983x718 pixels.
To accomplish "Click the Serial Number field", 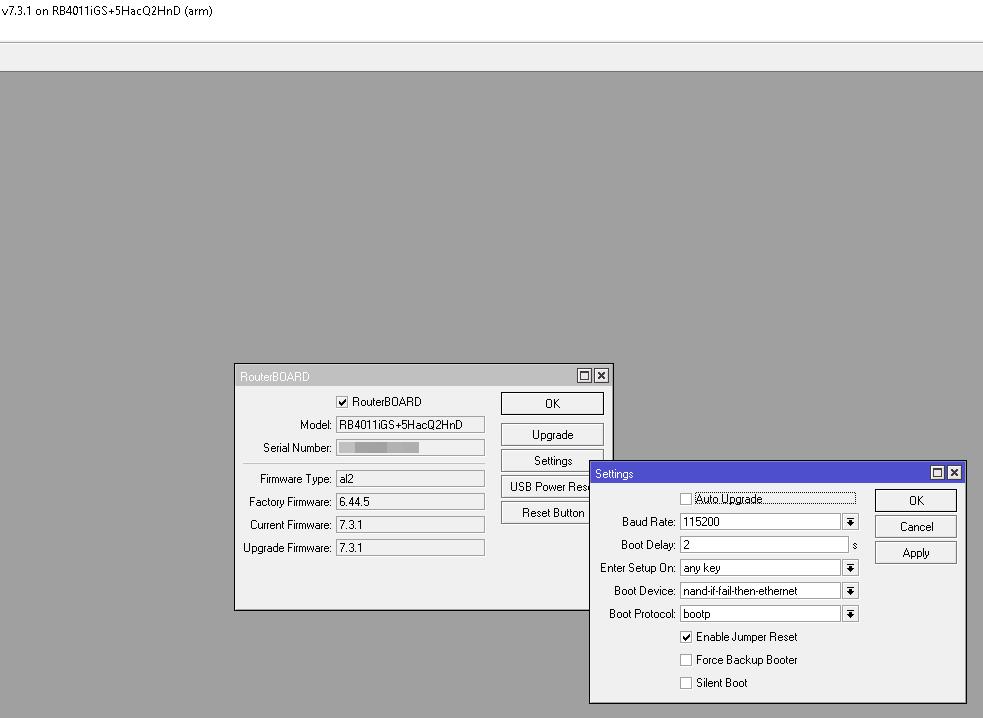I will point(411,448).
